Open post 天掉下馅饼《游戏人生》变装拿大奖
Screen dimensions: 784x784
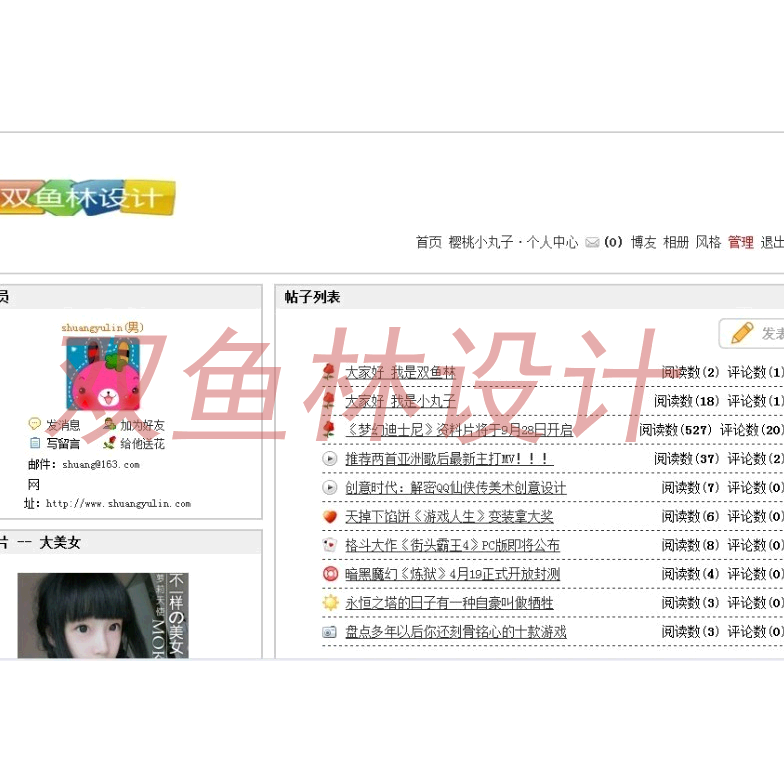pyautogui.click(x=449, y=516)
